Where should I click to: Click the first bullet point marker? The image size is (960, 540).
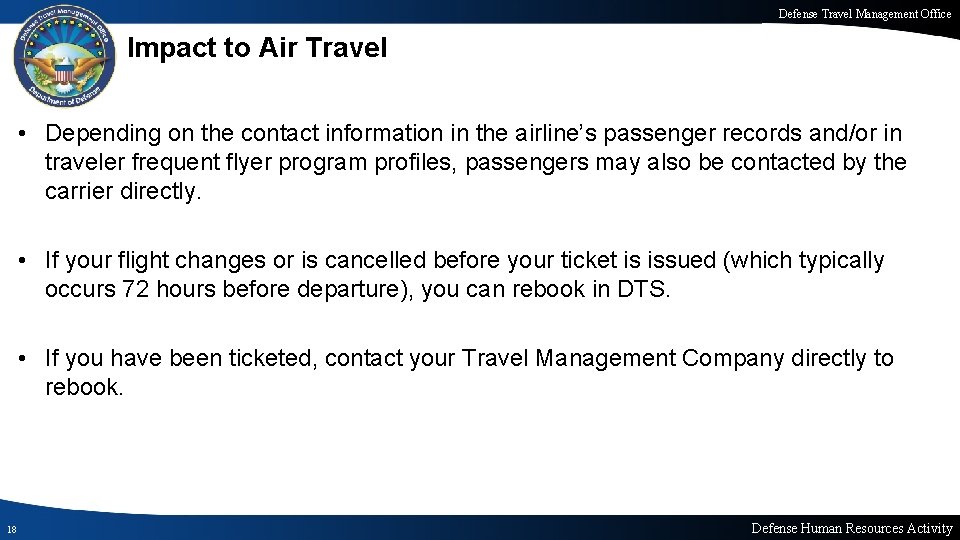pos(29,133)
